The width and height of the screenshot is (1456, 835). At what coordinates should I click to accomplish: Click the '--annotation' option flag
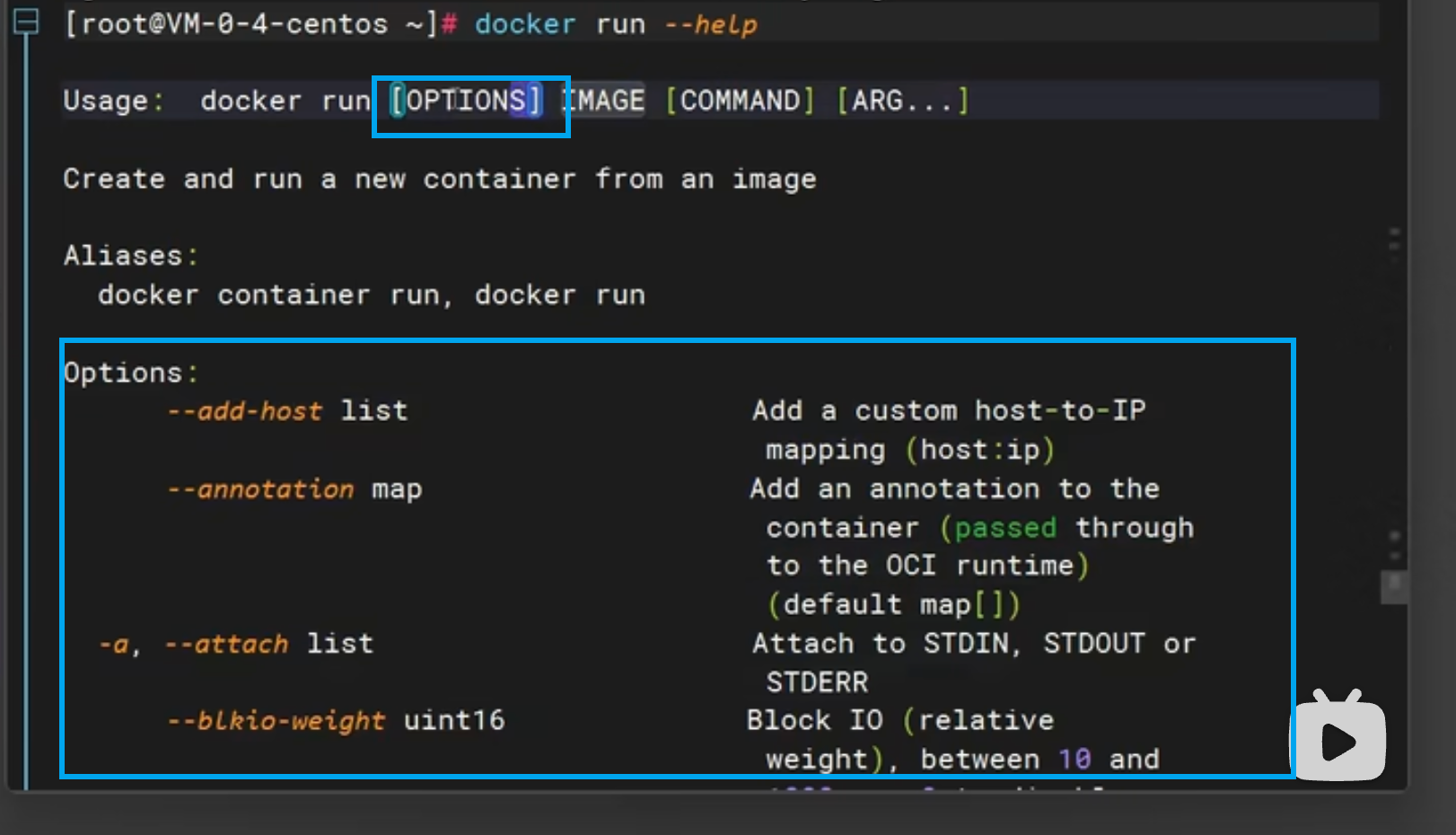coord(260,489)
